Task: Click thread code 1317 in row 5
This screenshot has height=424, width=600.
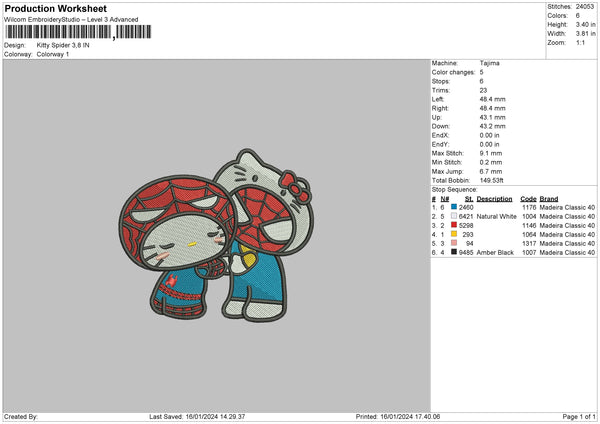Action: [529, 244]
